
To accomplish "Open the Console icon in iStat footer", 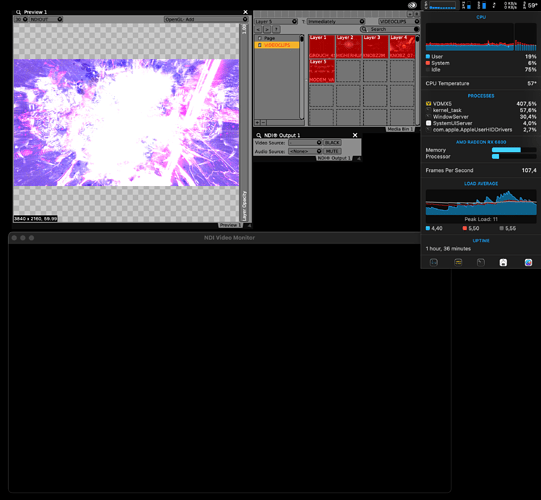I will (x=458, y=263).
